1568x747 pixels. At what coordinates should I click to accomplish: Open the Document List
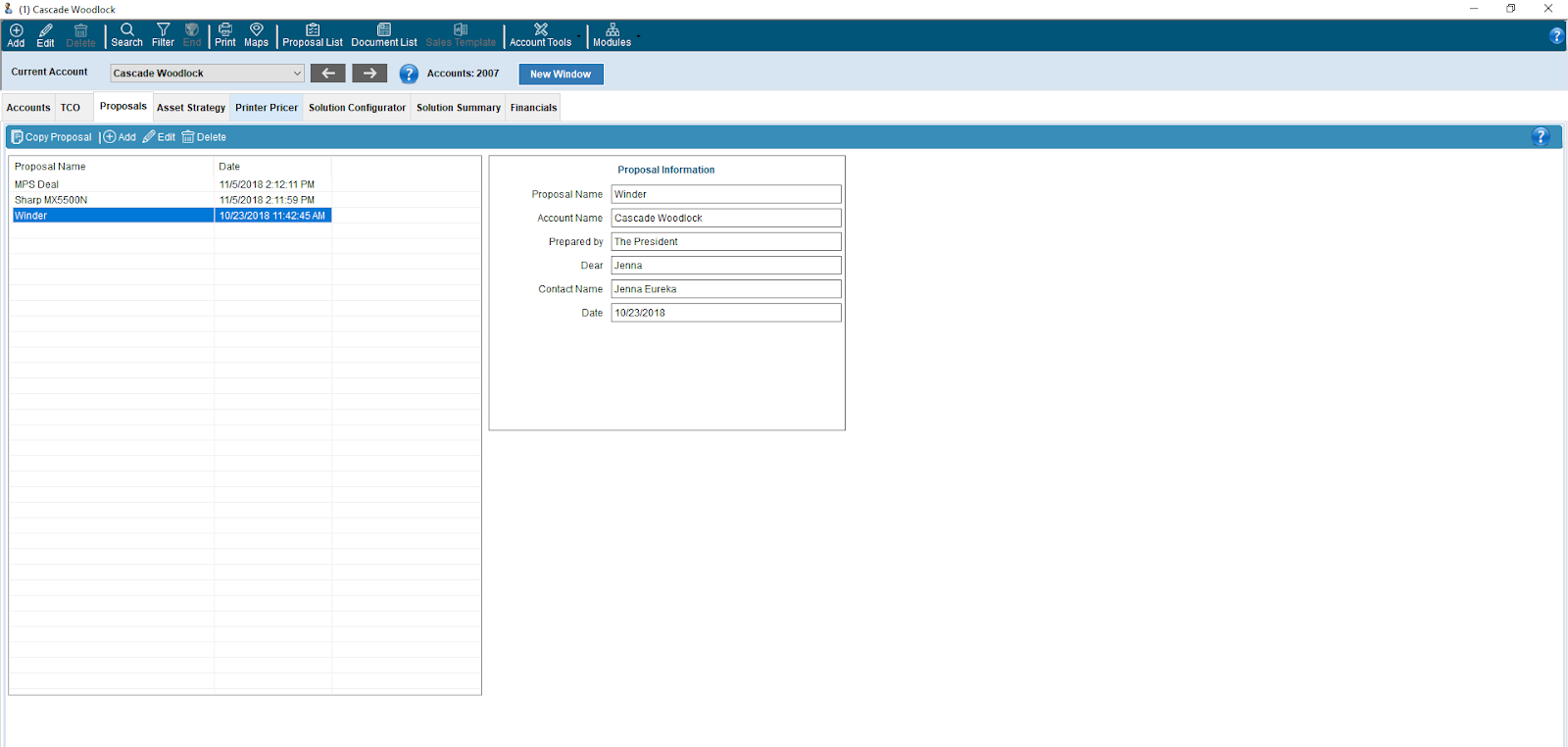pos(384,35)
